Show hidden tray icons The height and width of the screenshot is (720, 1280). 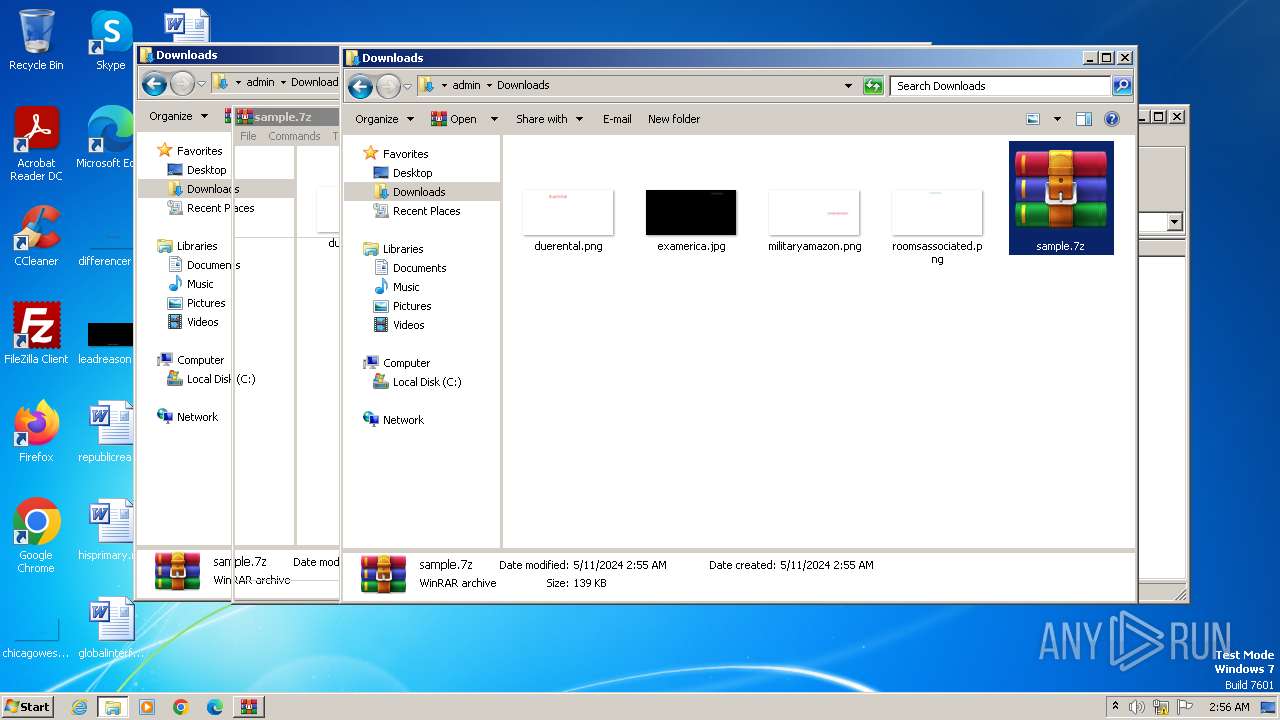[x=1115, y=707]
